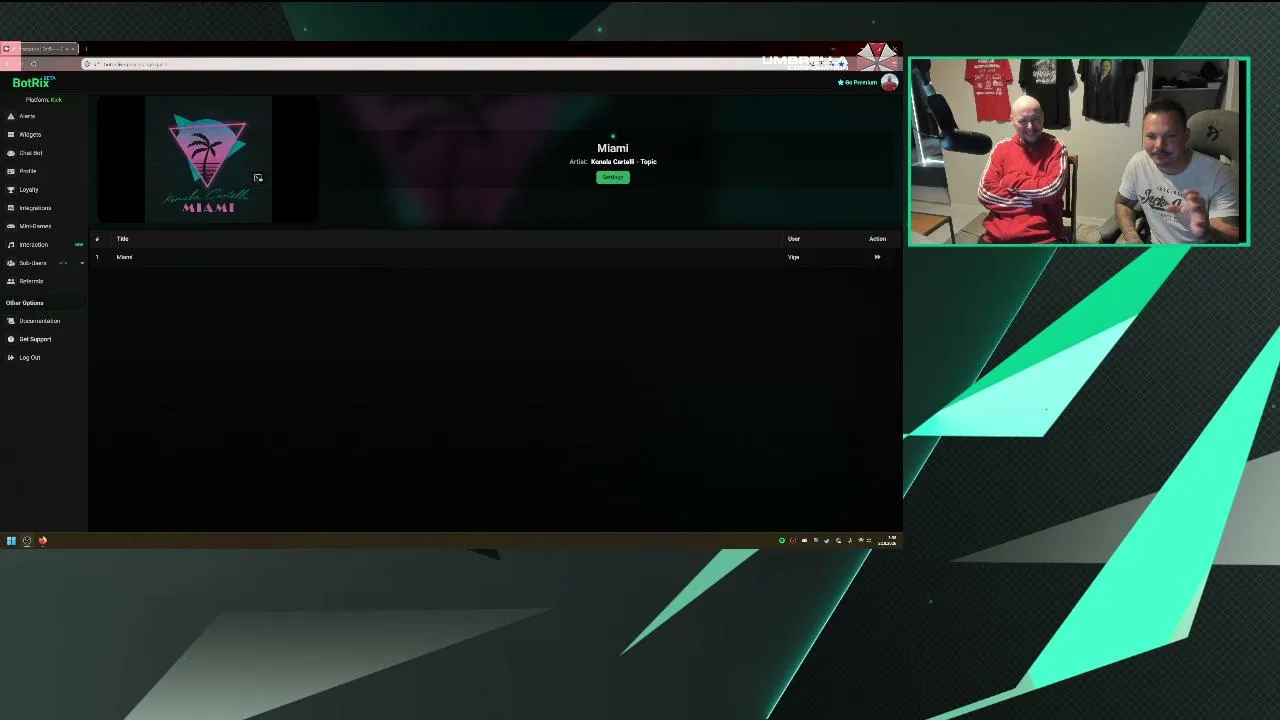Click the Profile card icon
Image resolution: width=1280 pixels, height=720 pixels.
(x=11, y=171)
